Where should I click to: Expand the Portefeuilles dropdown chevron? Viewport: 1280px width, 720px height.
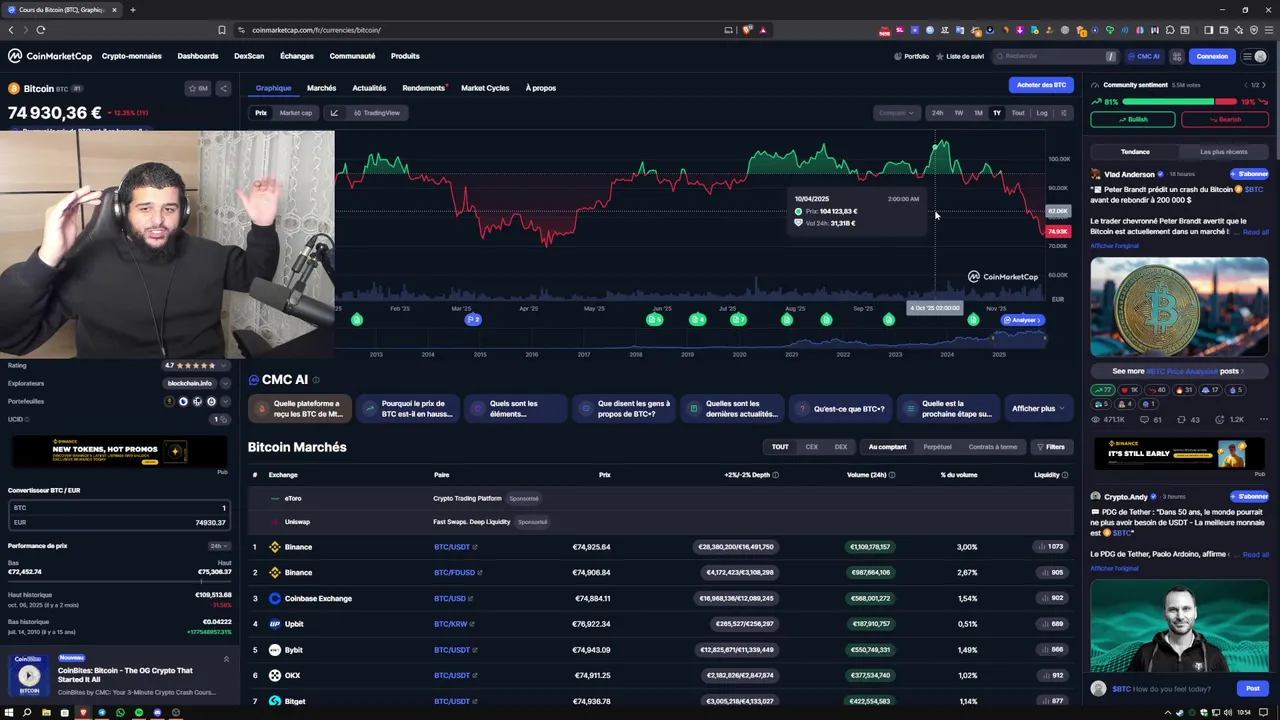226,401
